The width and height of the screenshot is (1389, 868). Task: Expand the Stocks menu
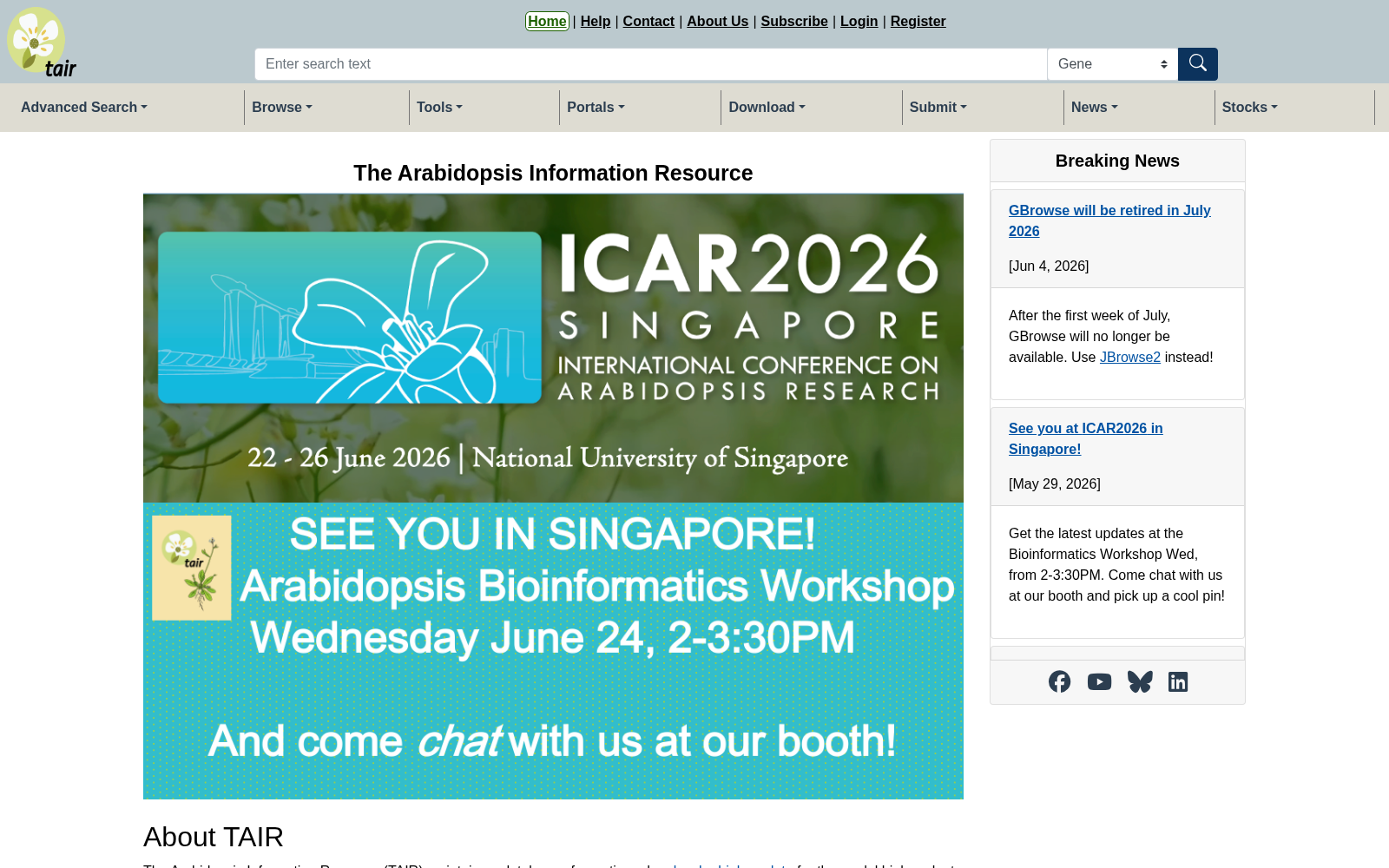coord(1249,108)
